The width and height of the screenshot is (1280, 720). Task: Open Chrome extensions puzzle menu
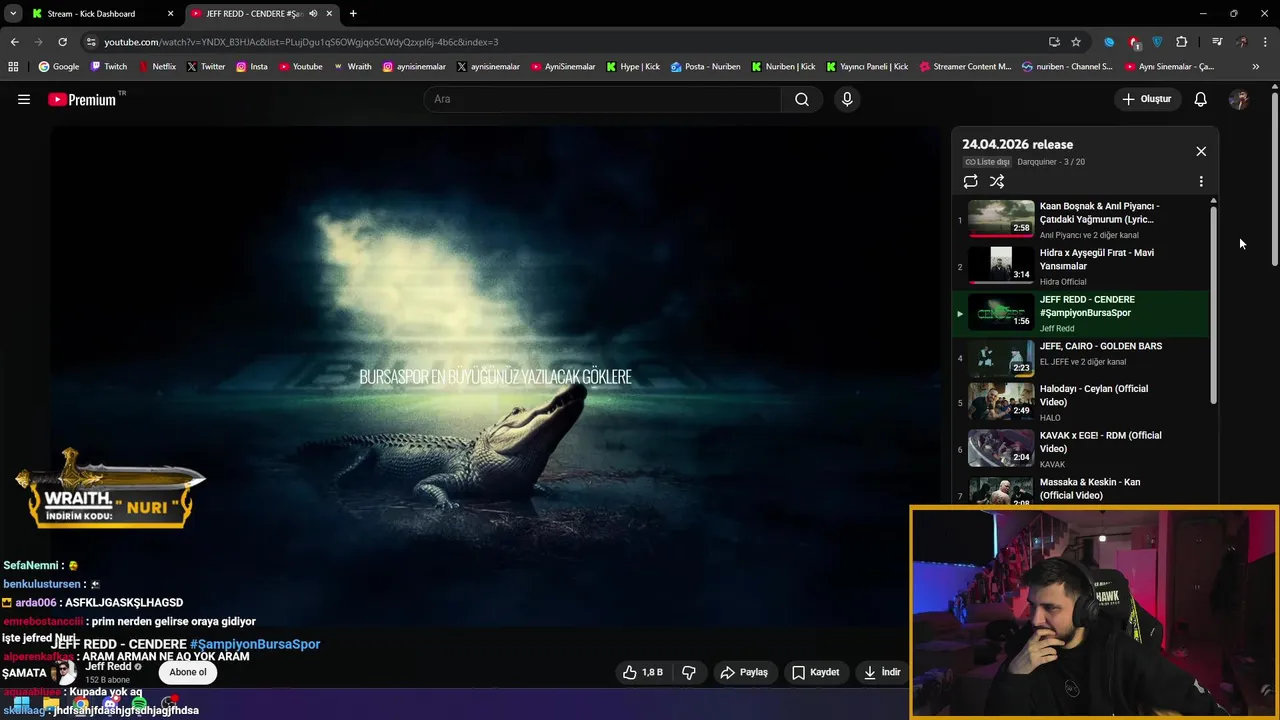[x=1182, y=42]
